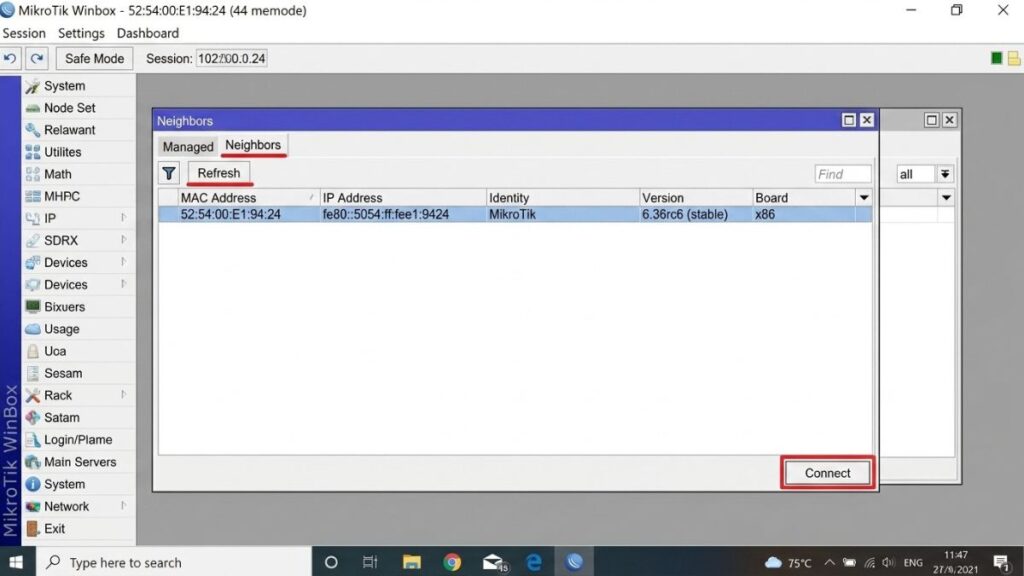Switch to the Managed tab
The image size is (1024, 576).
pos(188,146)
